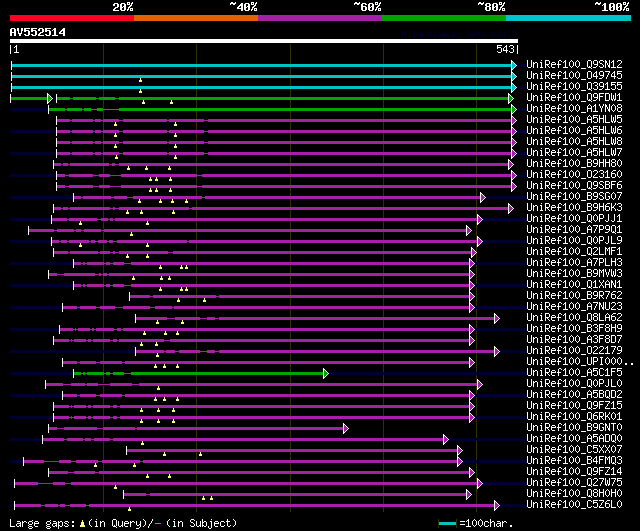The image size is (640, 531).
Task: Open the hit UniRef100_O49745
Action: [x=574, y=75]
